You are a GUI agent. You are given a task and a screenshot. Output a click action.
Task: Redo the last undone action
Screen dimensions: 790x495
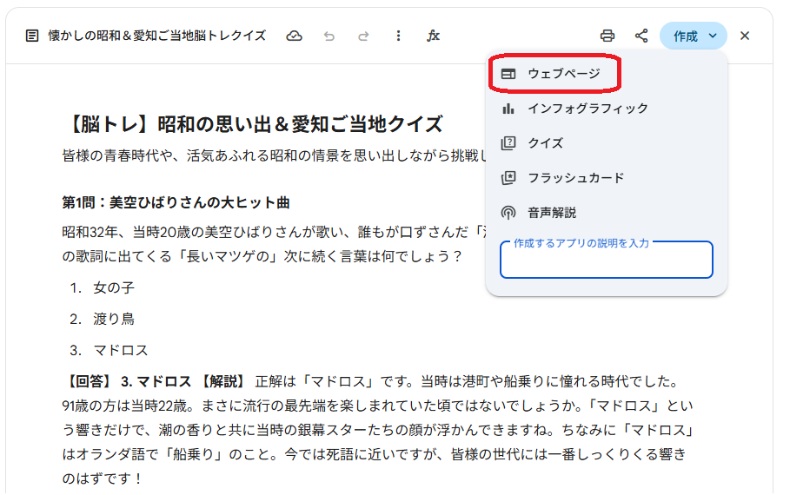[x=363, y=36]
